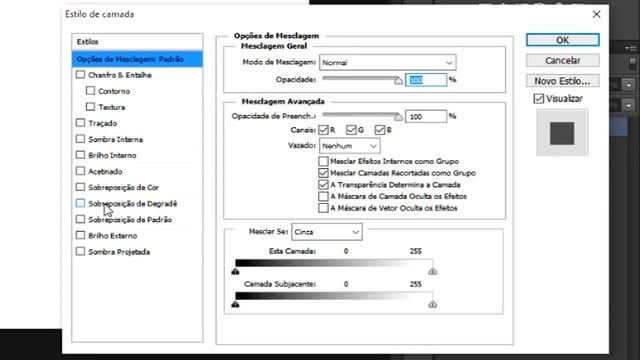Toggle the Visualizar preview checkbox

tap(539, 98)
